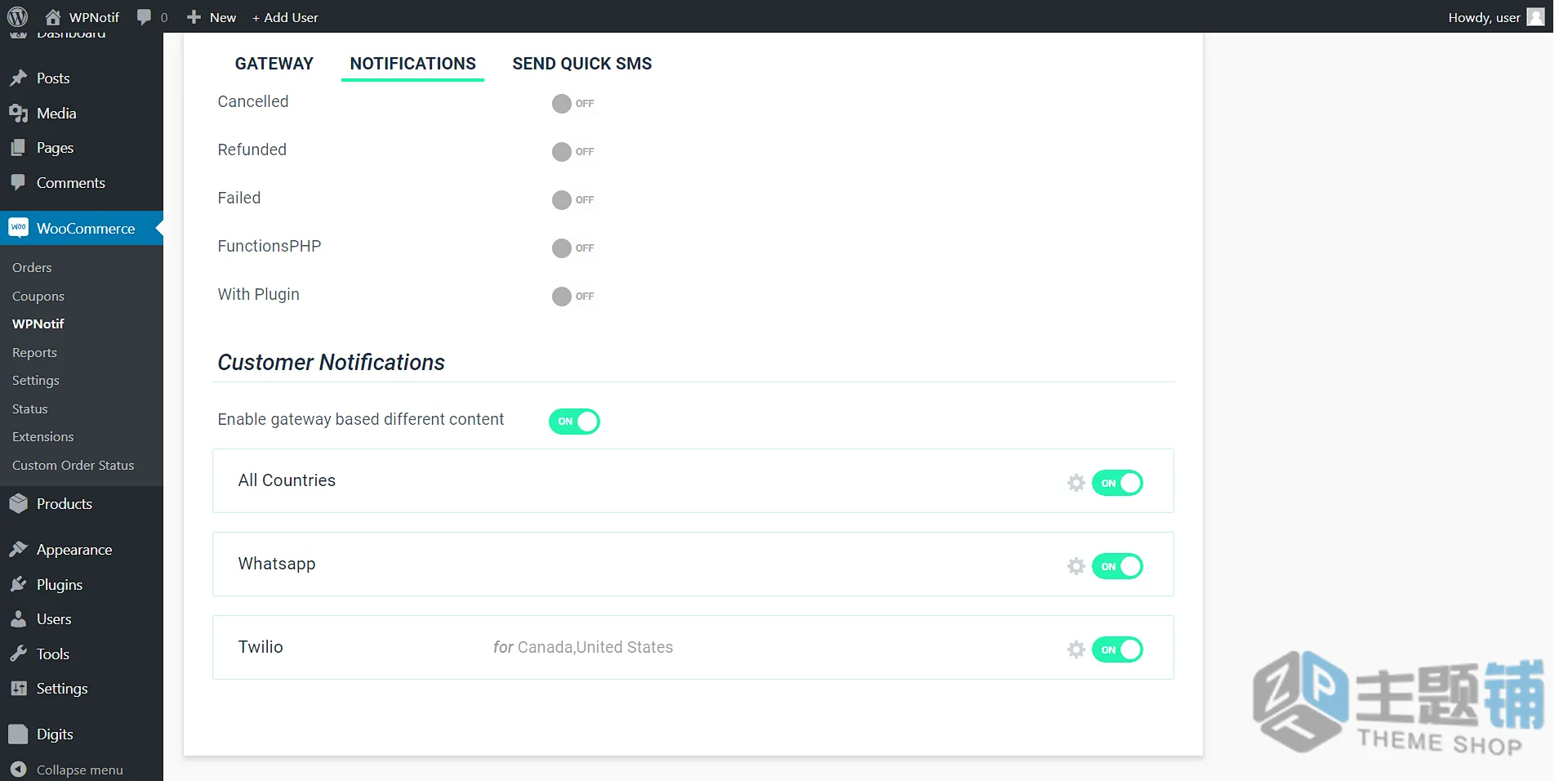Click the Pages icon in sidebar
The height and width of the screenshot is (781, 1568).
click(x=18, y=147)
